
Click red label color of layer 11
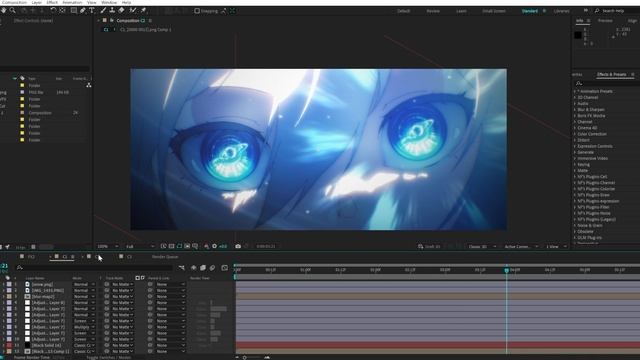[x=9, y=345]
